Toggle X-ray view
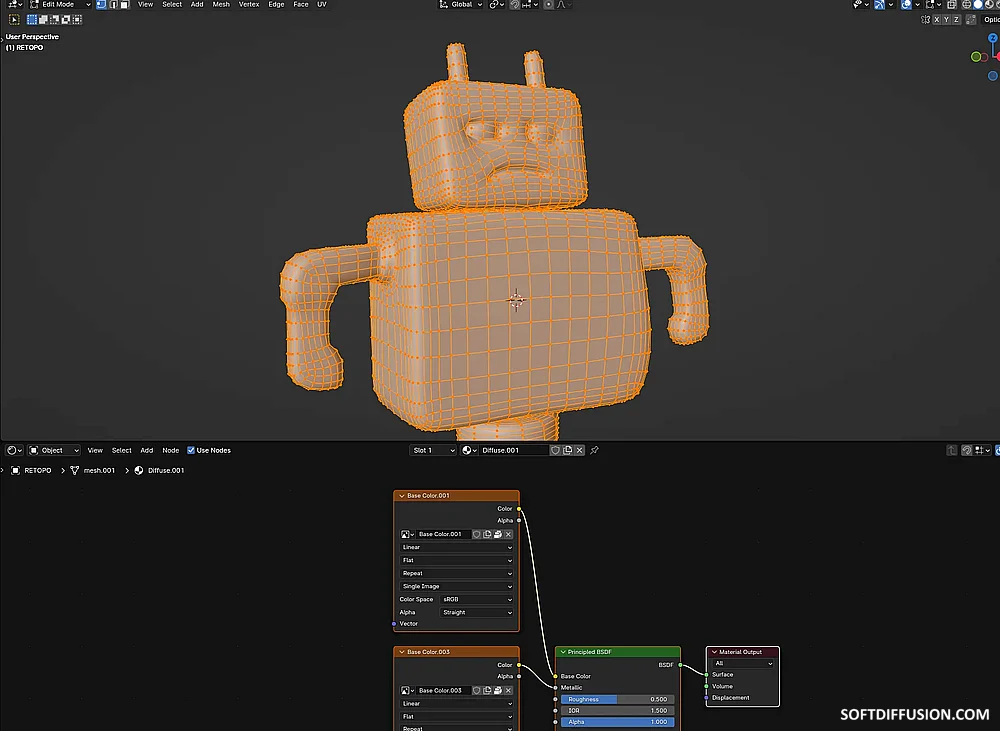The width and height of the screenshot is (1000, 731). 952,4
